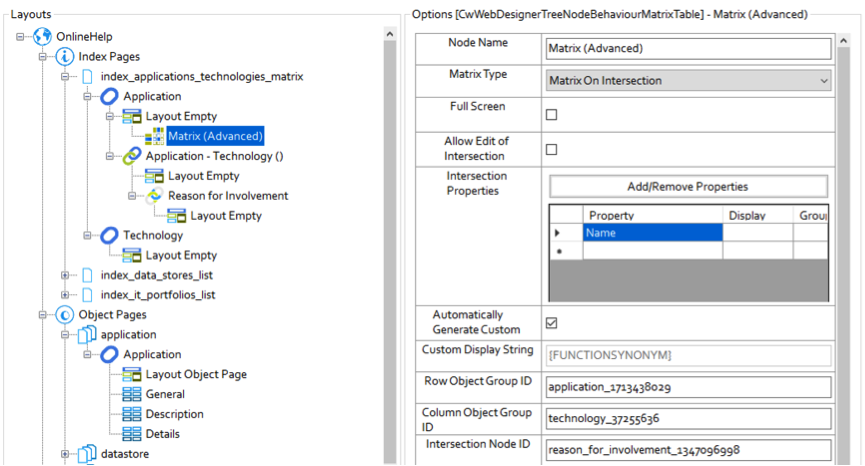Click the Index Pages info icon

tap(65, 57)
